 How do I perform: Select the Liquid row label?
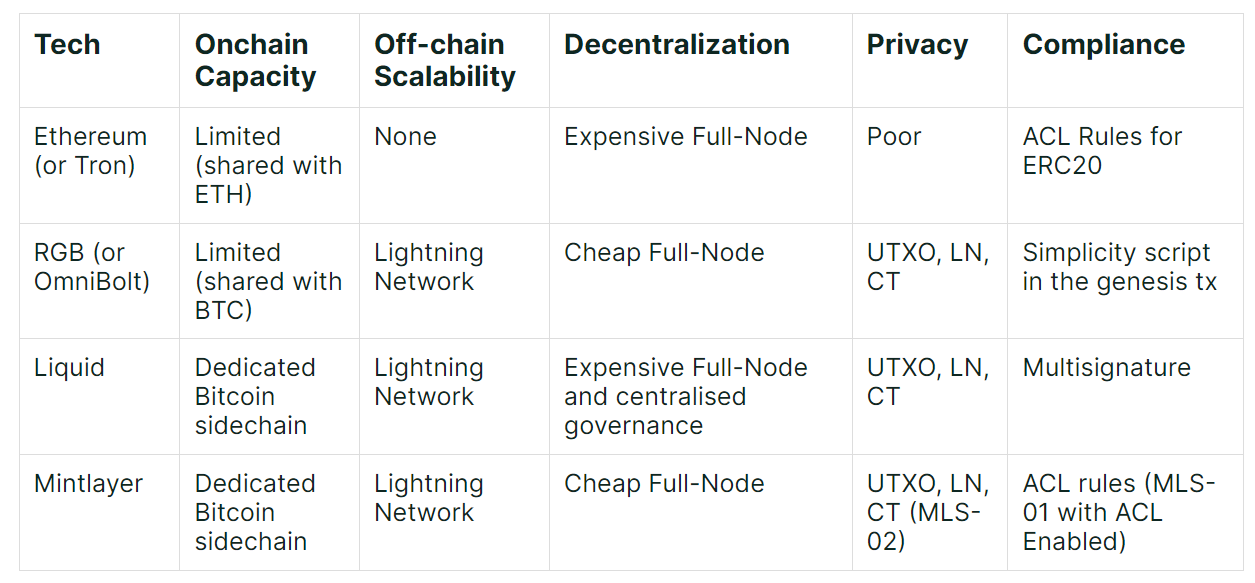69,368
